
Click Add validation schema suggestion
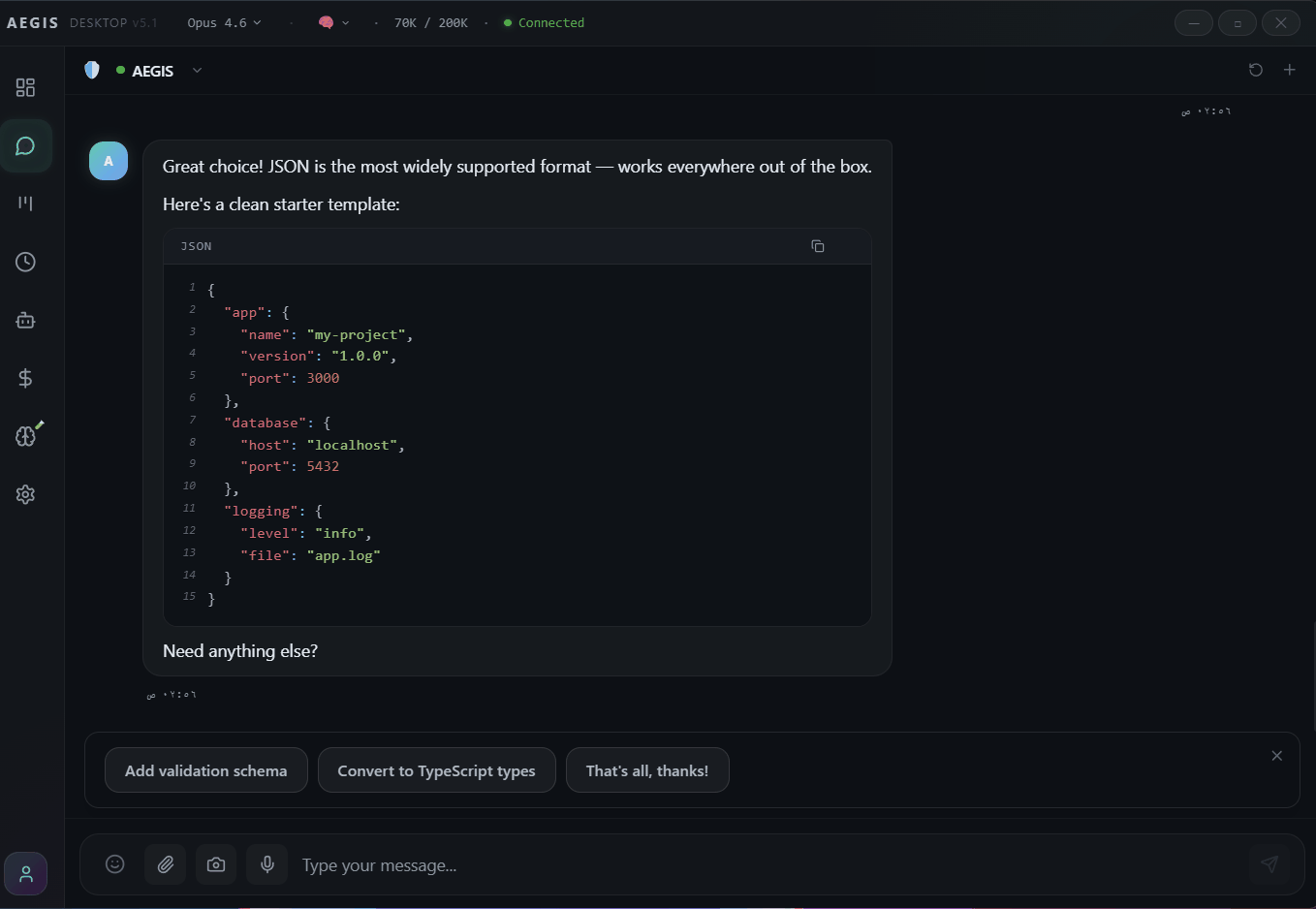[x=206, y=770]
